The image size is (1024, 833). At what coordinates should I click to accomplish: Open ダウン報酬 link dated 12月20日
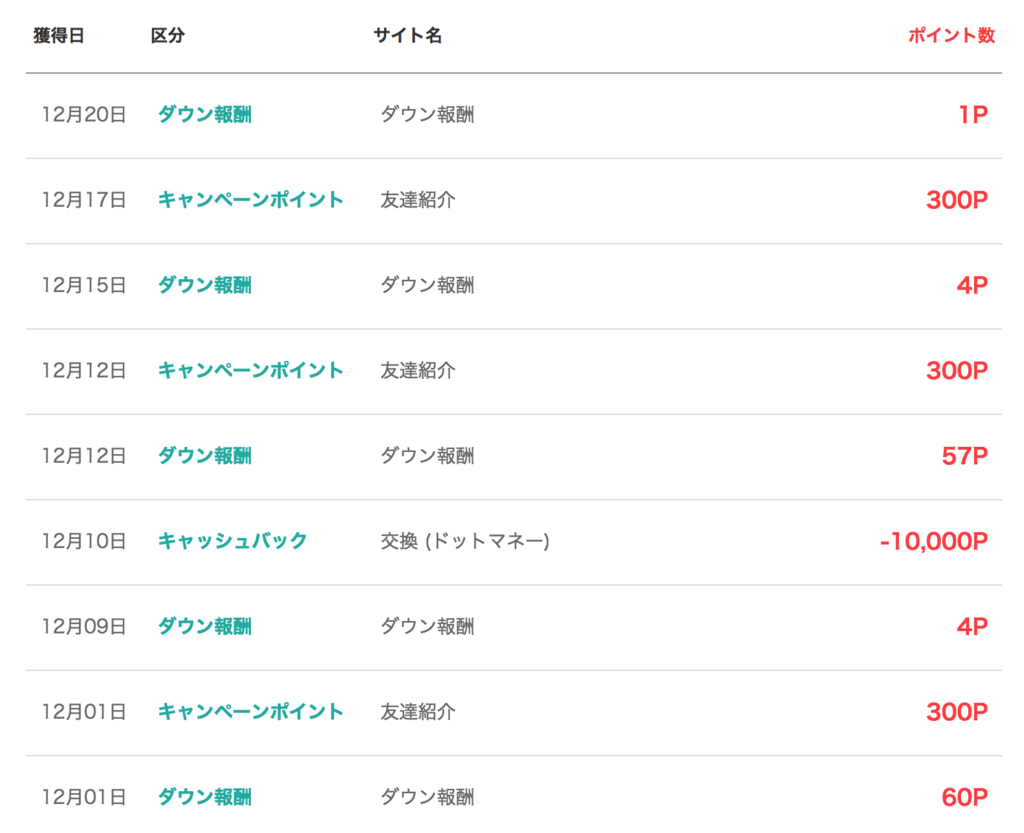click(x=204, y=115)
